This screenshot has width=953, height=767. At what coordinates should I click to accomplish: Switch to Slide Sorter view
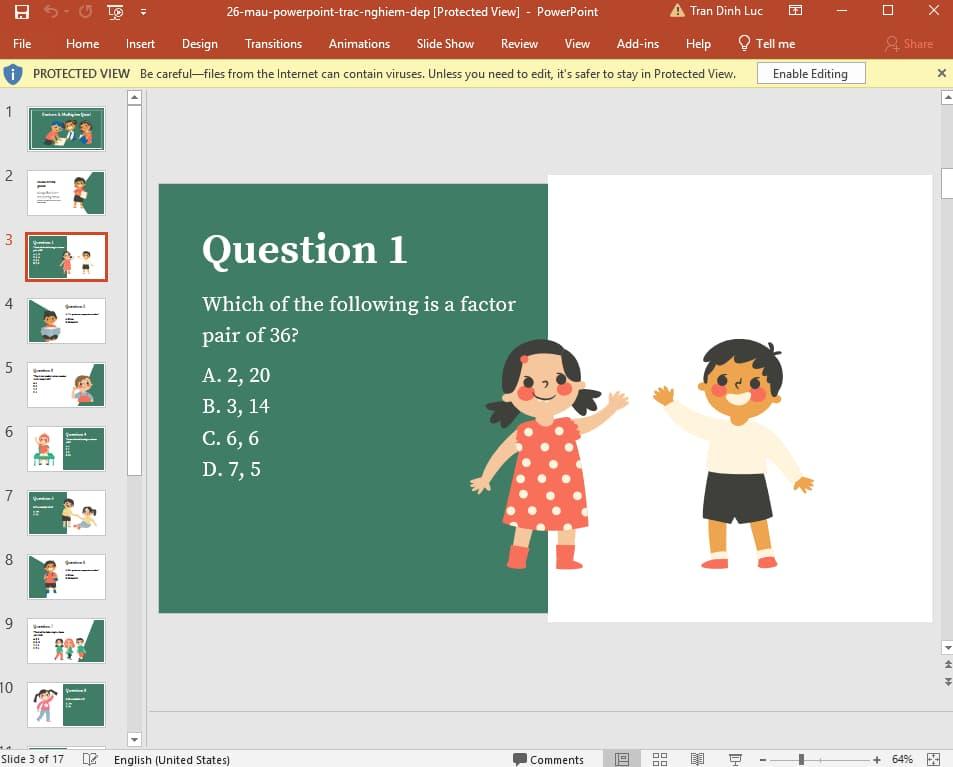click(659, 759)
